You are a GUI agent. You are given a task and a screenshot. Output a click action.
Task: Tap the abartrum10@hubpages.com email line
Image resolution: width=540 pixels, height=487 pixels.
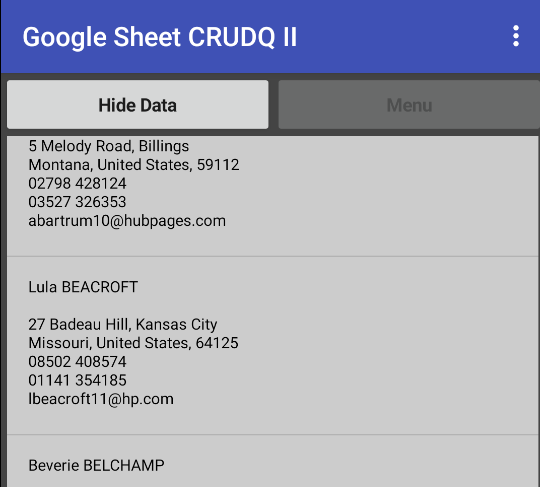(127, 221)
